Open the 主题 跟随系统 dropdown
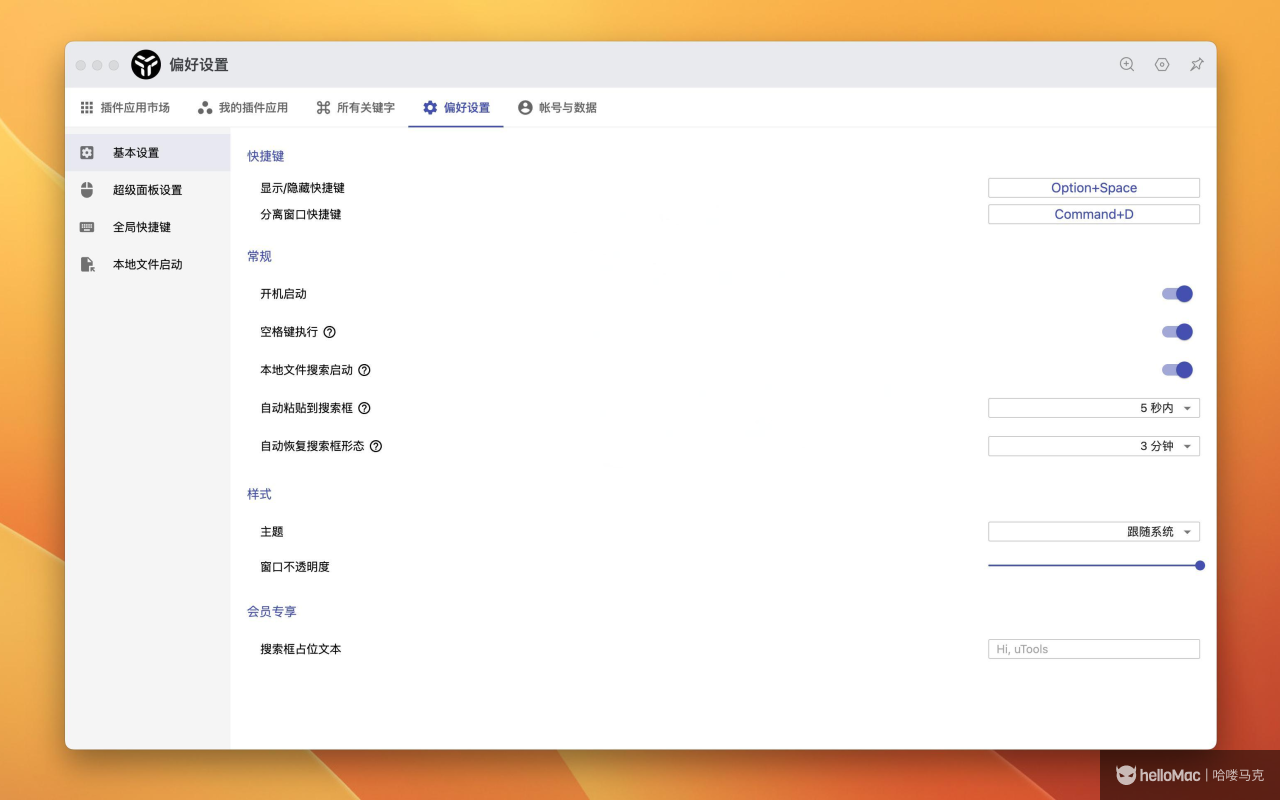This screenshot has height=800, width=1280. click(1094, 532)
